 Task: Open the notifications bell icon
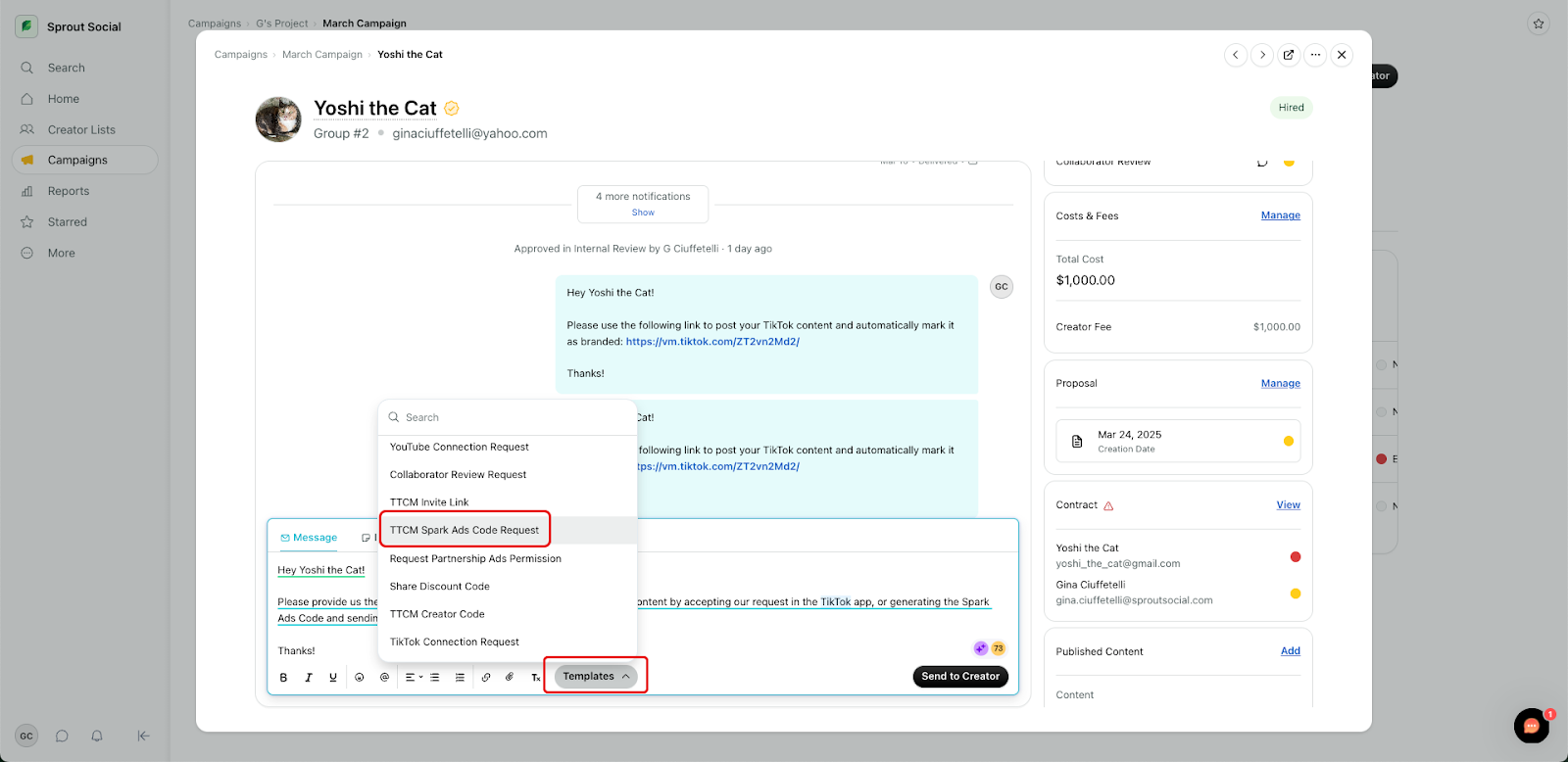[97, 736]
